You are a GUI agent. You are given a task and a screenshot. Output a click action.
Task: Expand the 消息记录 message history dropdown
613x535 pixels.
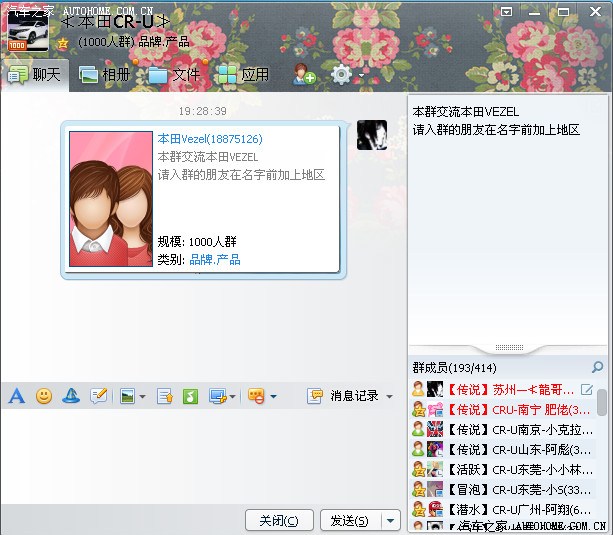[389, 396]
